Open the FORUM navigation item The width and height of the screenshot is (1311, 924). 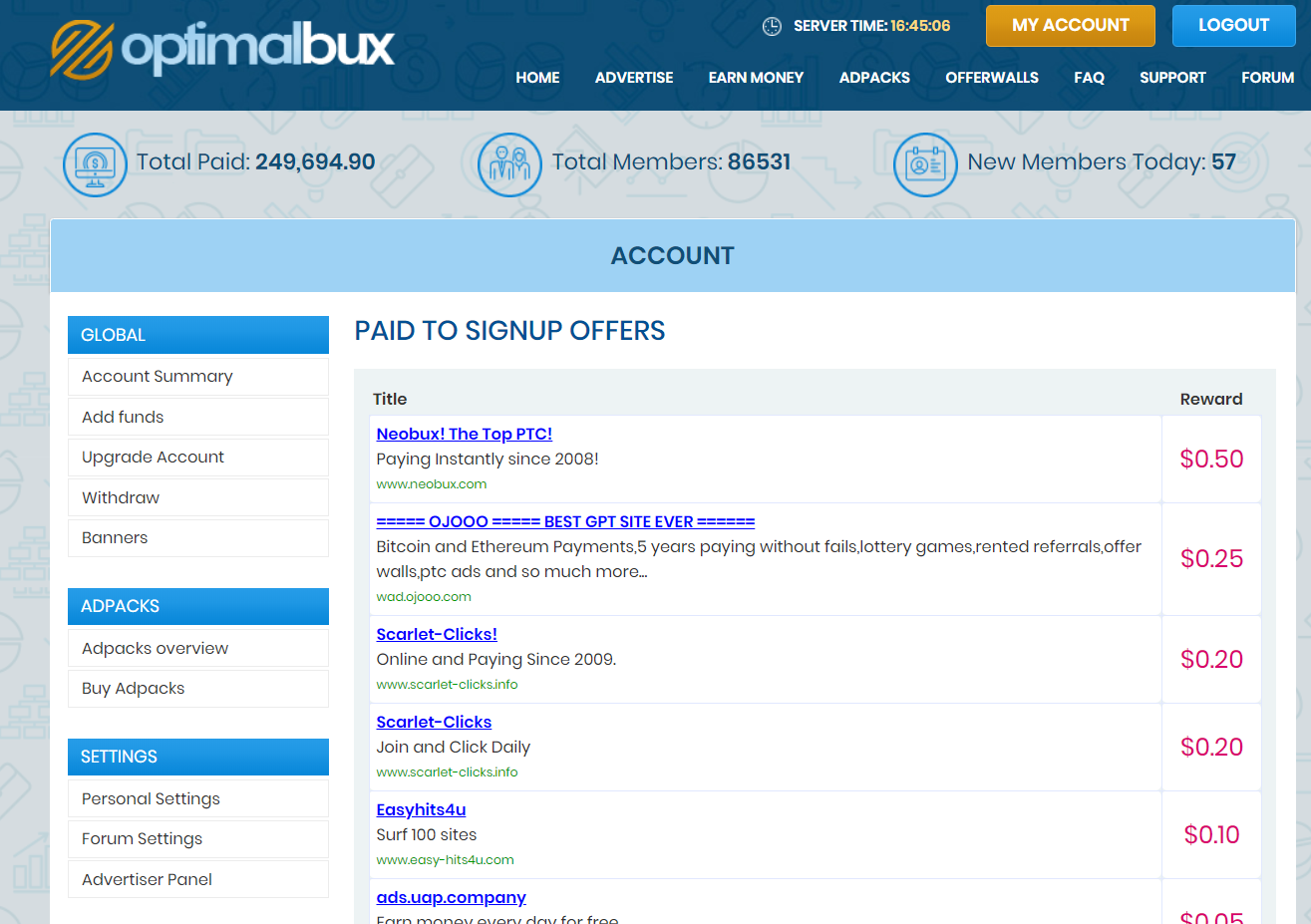1267,78
